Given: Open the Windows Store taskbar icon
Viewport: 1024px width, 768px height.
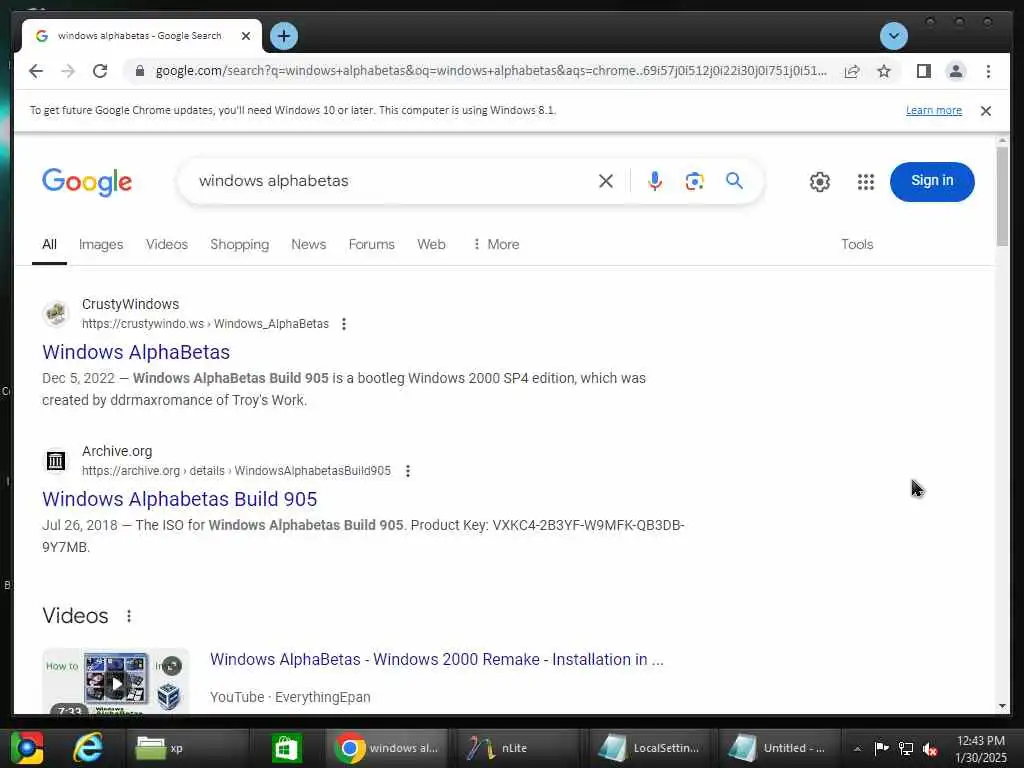Looking at the screenshot, I should point(286,748).
